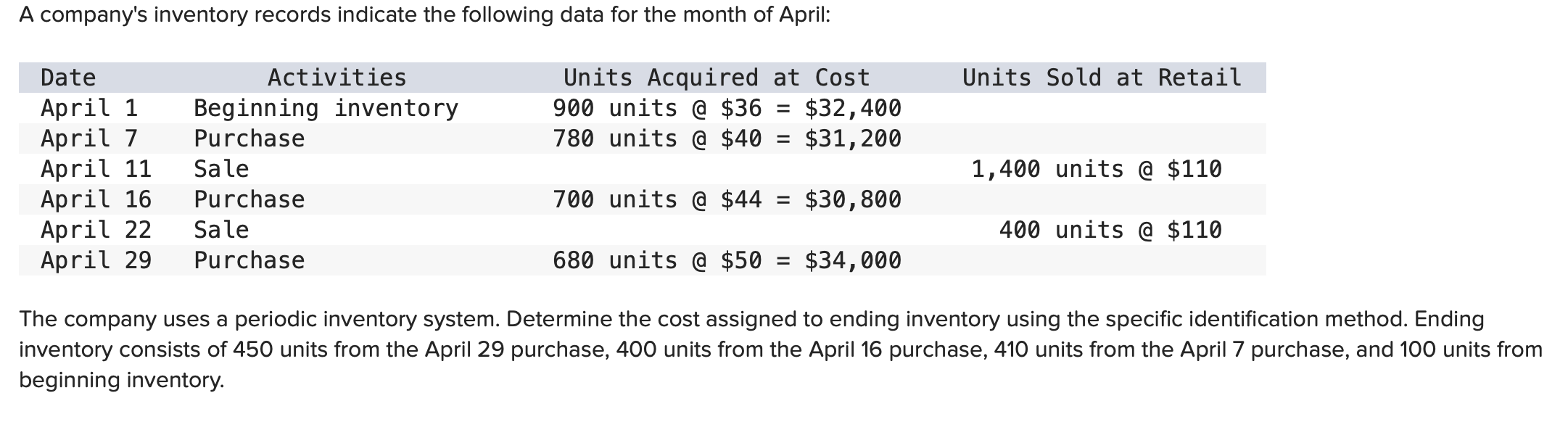Image resolution: width=1568 pixels, height=422 pixels.
Task: Select the April 16 date cell
Action: (x=96, y=199)
